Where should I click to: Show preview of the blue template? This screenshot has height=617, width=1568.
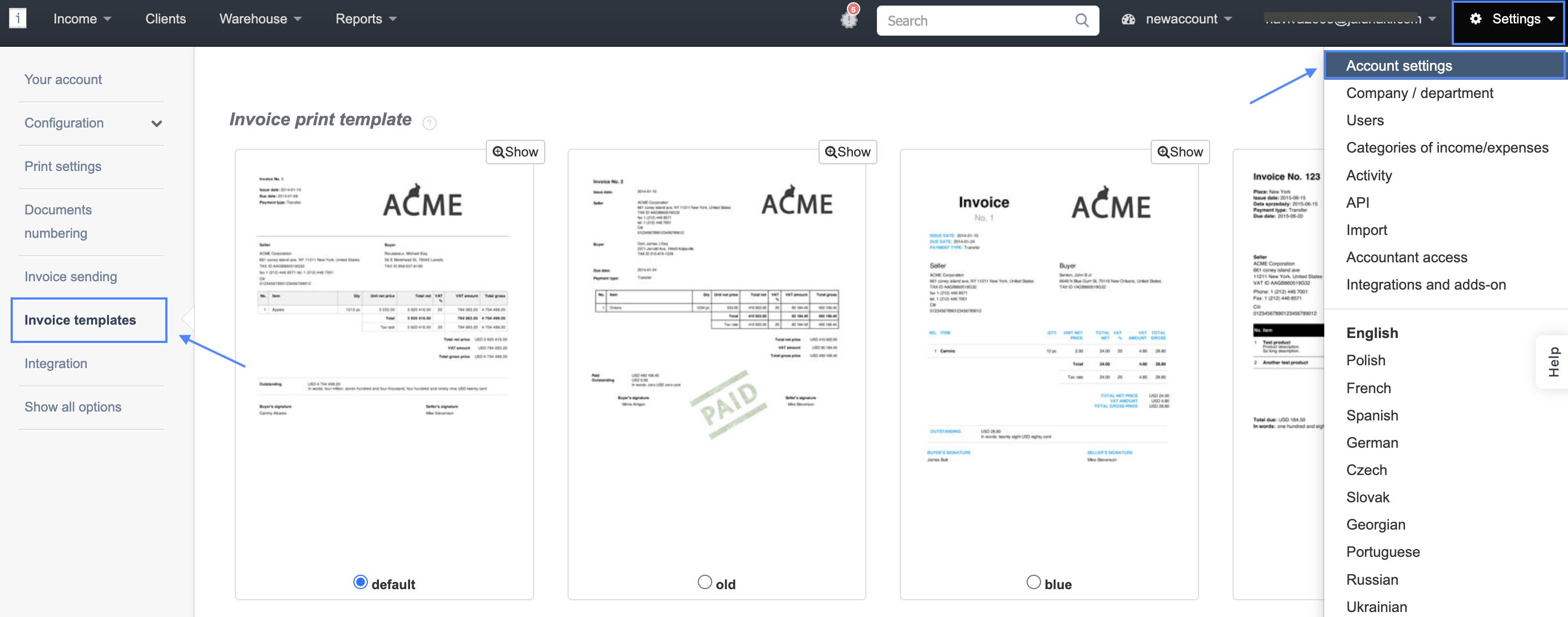1180,151
